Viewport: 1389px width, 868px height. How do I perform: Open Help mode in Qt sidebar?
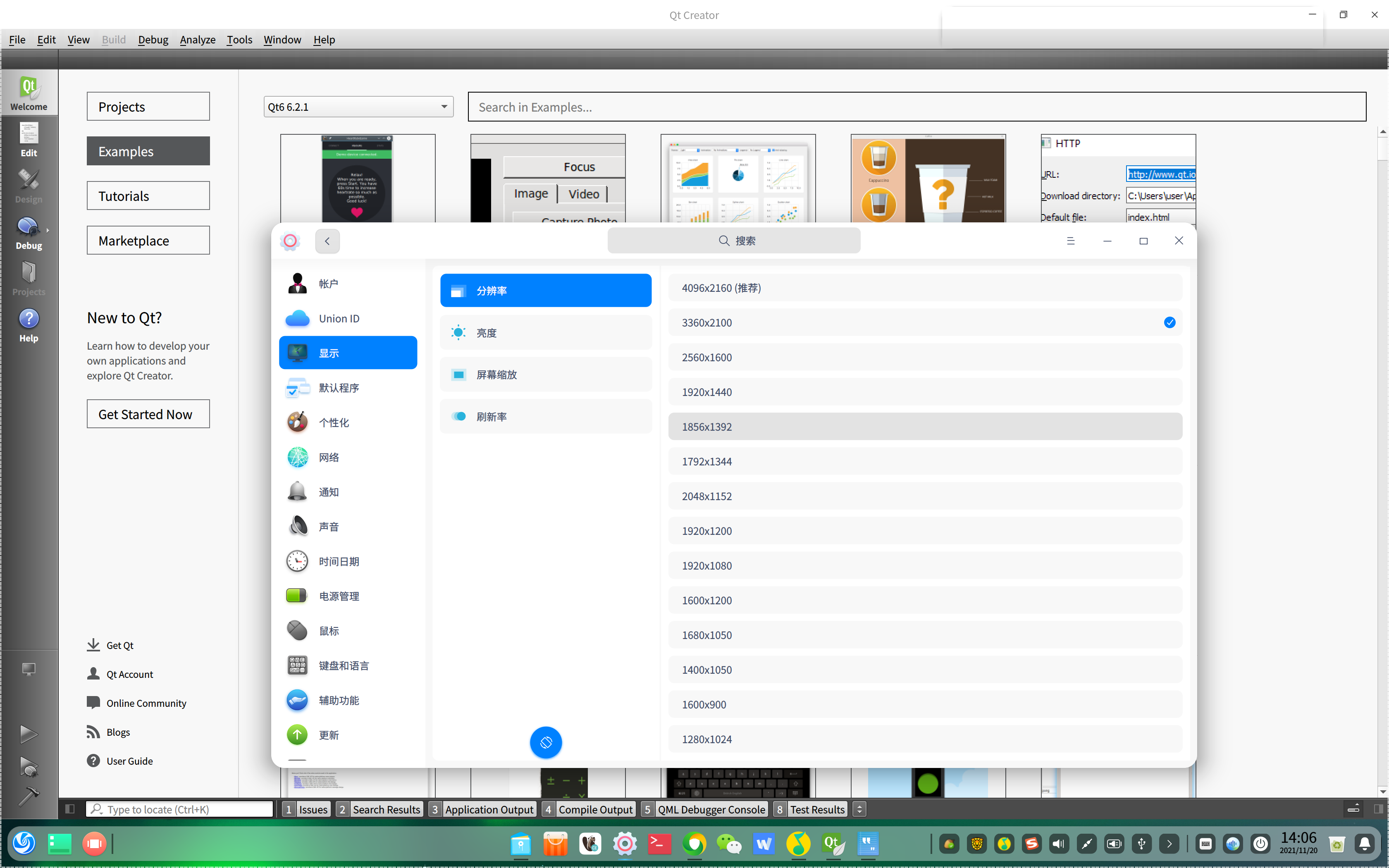tap(29, 325)
